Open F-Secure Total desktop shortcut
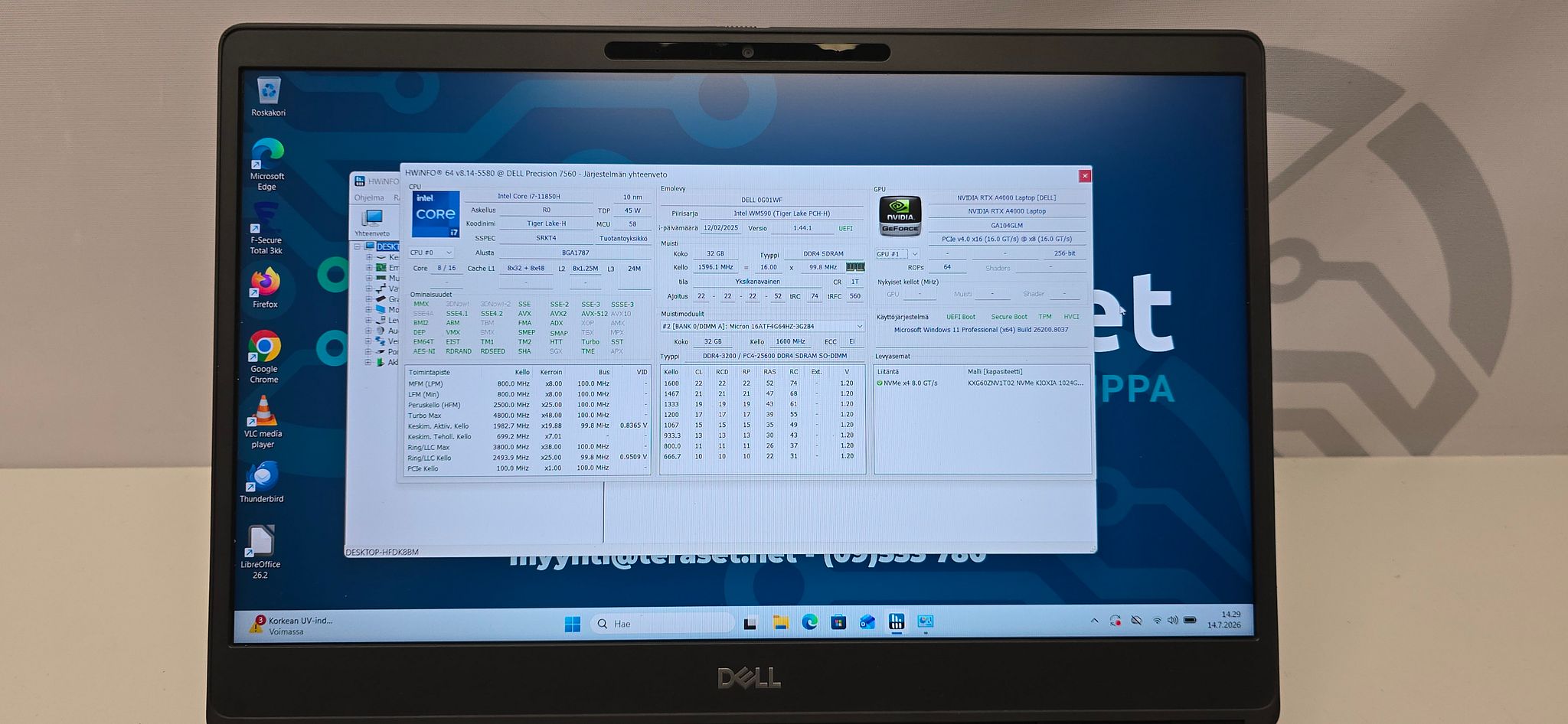 pyautogui.click(x=266, y=229)
